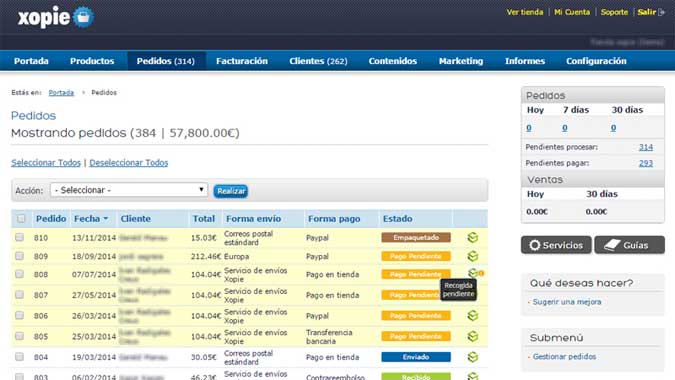Viewport: 675px width, 380px height.
Task: Check the box for order 807
Action: [x=19, y=295]
